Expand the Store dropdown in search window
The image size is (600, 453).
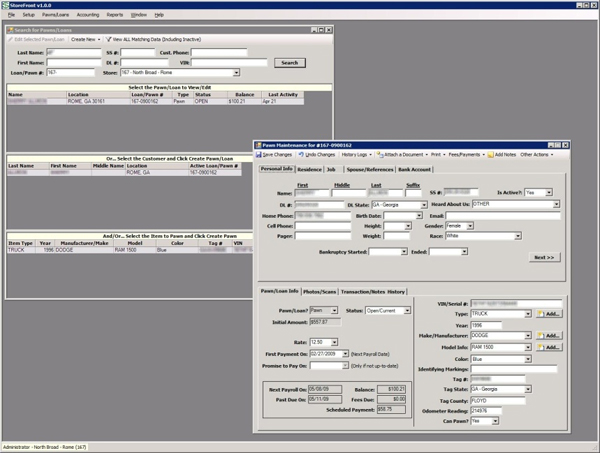pyautogui.click(x=236, y=73)
